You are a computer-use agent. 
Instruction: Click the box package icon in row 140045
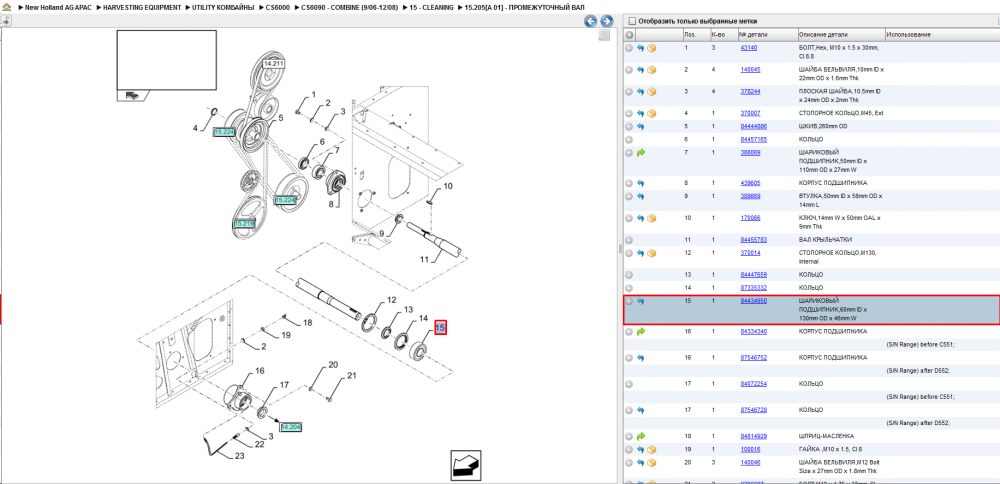651,70
